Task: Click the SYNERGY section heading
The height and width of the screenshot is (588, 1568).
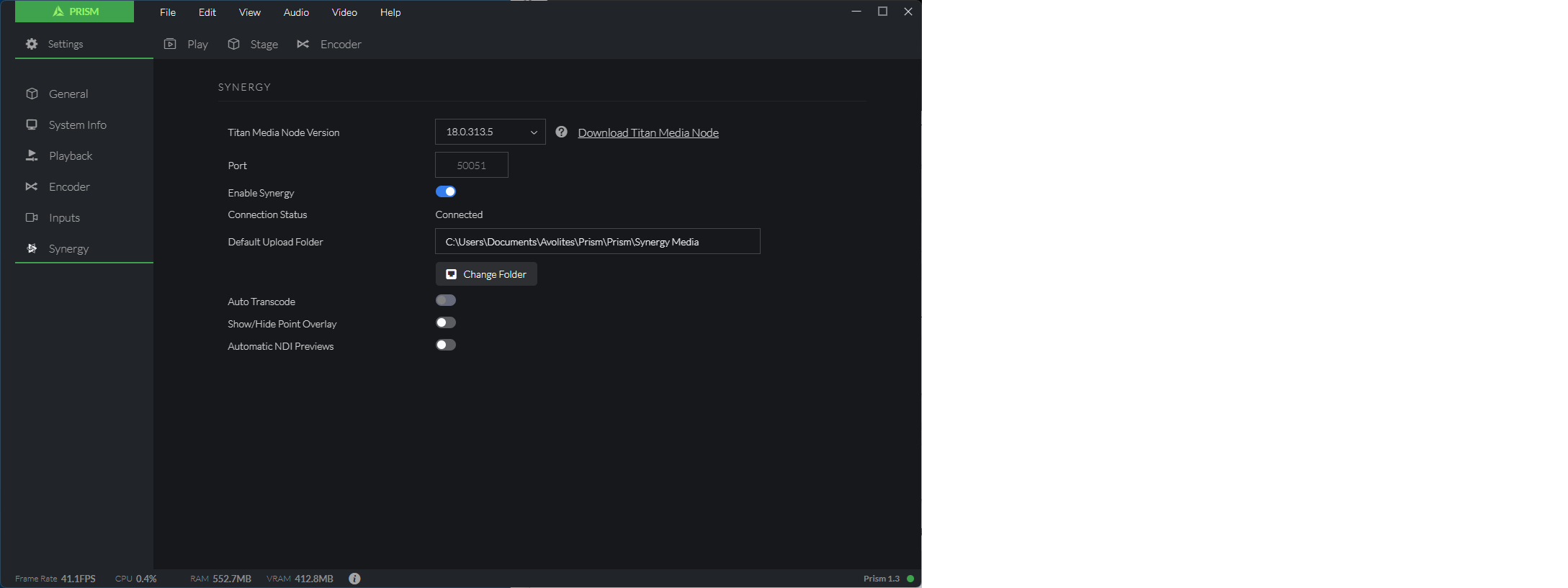Action: 245,87
